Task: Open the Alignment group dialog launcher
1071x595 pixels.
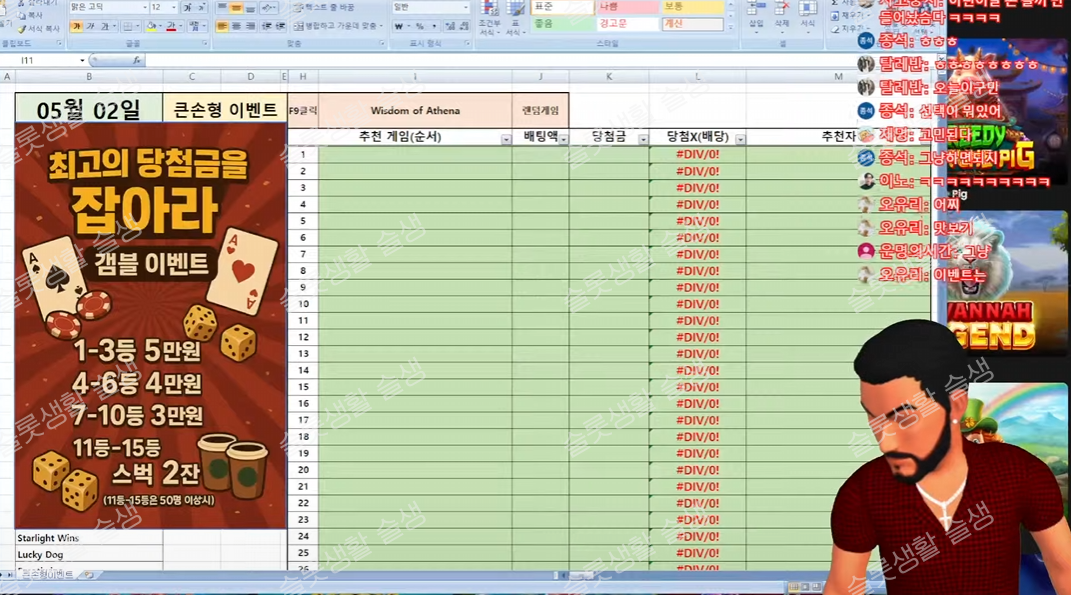Action: point(381,44)
